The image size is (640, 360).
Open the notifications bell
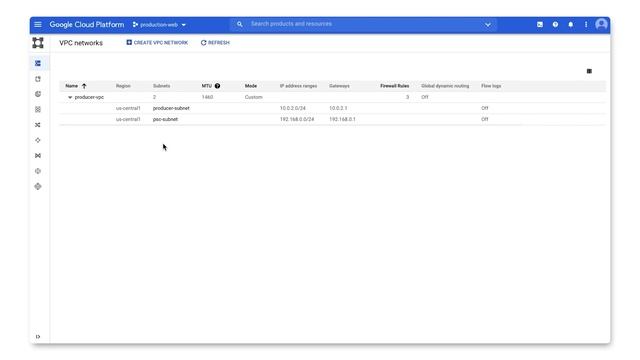(571, 24)
